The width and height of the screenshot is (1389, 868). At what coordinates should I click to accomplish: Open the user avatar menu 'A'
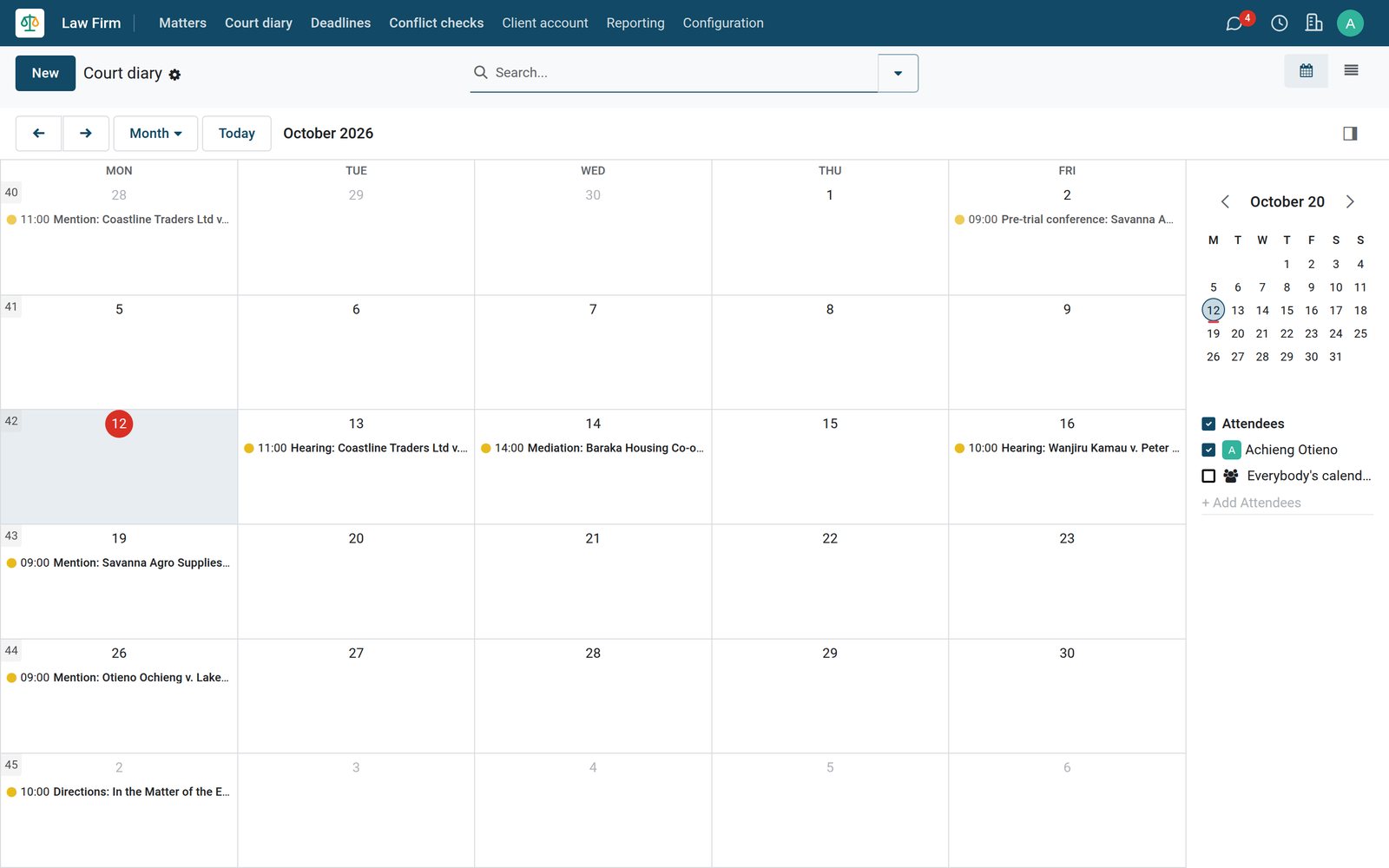click(x=1350, y=23)
